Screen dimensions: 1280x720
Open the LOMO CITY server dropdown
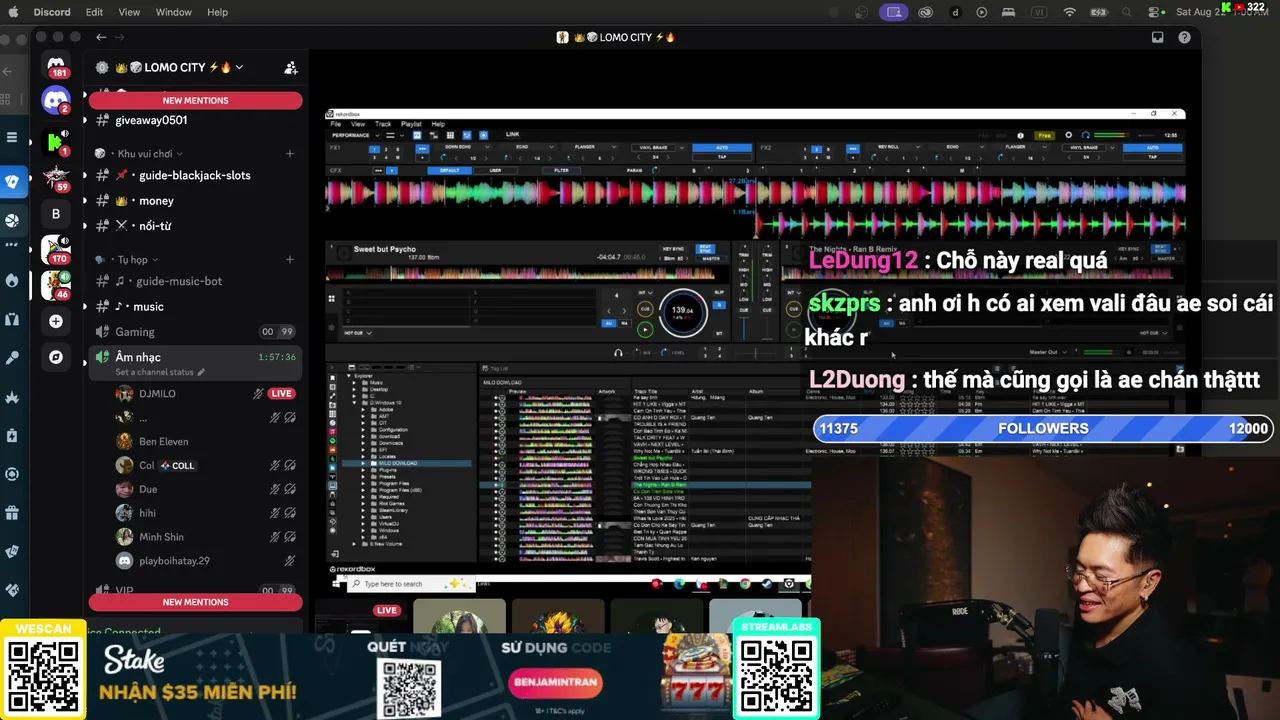pos(239,67)
